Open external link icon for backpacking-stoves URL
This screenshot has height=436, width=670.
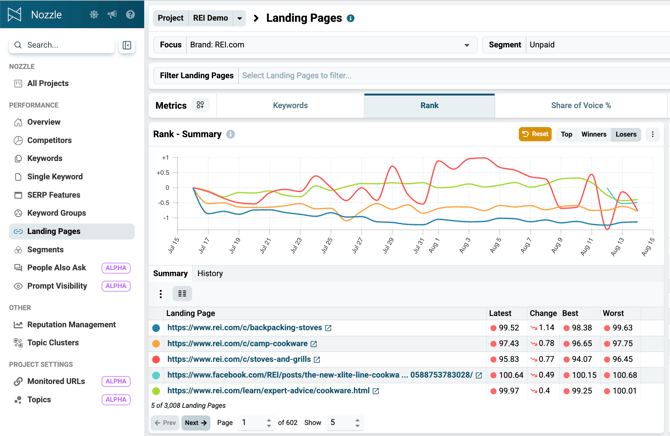328,328
